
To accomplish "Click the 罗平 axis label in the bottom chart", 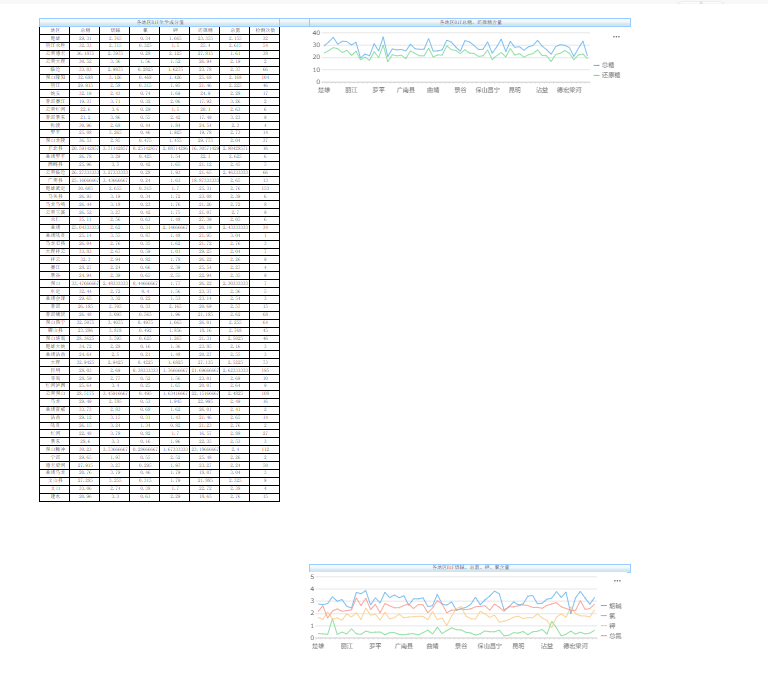I will pyautogui.click(x=375, y=646).
